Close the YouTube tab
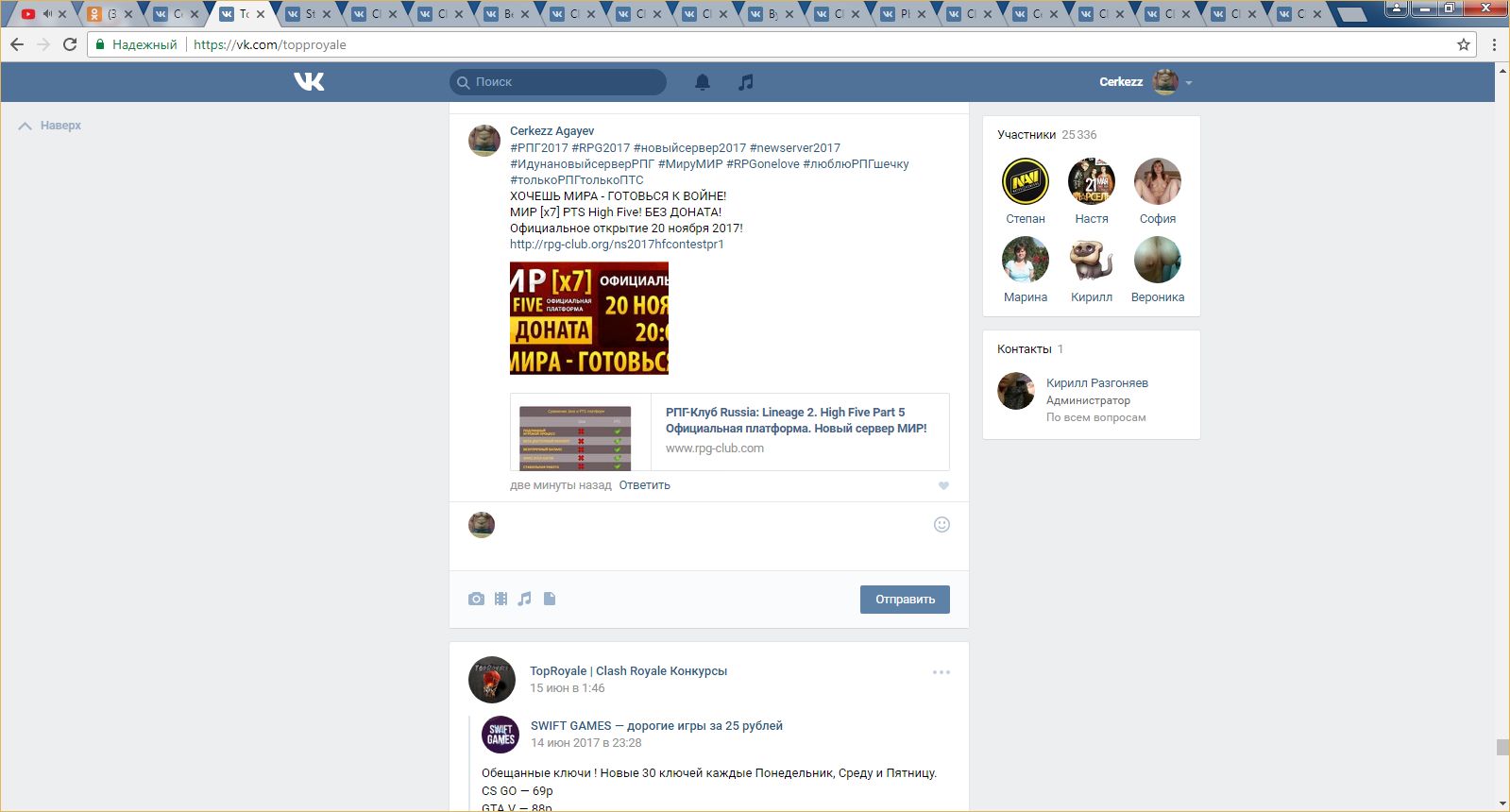The height and width of the screenshot is (812, 1510). pyautogui.click(x=62, y=14)
